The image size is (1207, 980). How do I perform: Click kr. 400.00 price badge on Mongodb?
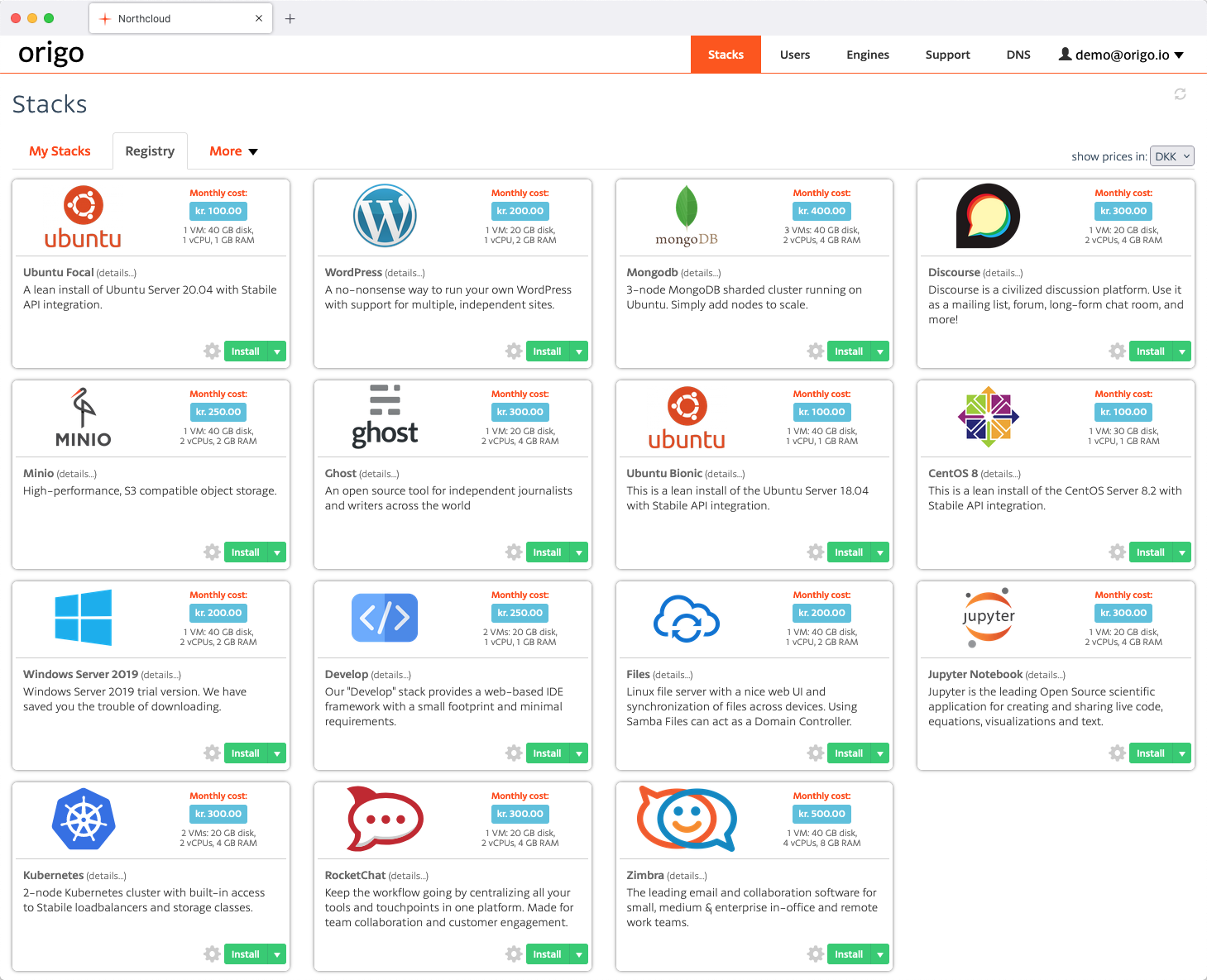(821, 211)
